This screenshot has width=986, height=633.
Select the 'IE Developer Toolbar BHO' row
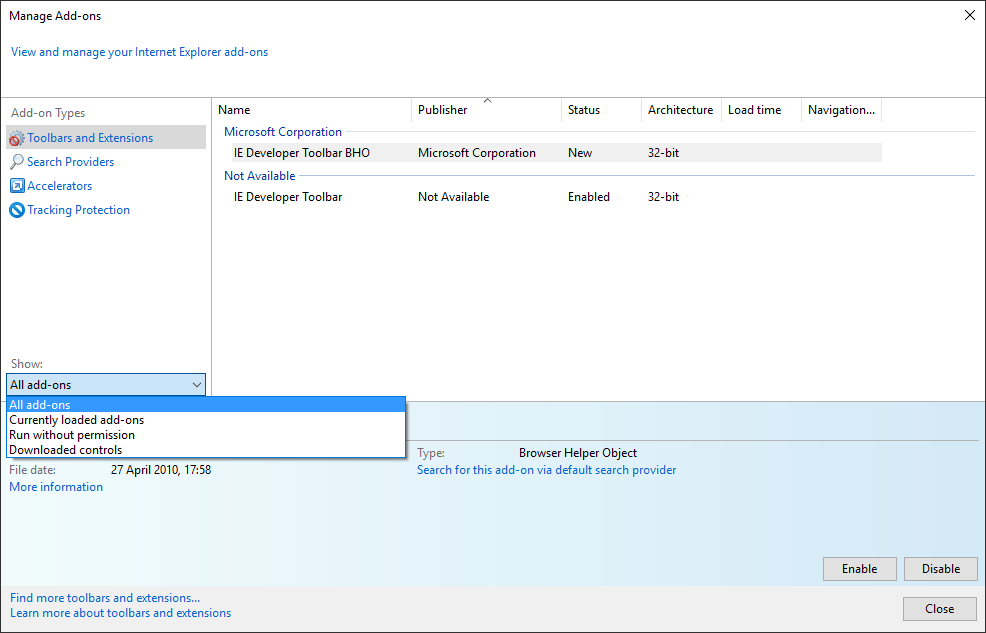click(557, 153)
